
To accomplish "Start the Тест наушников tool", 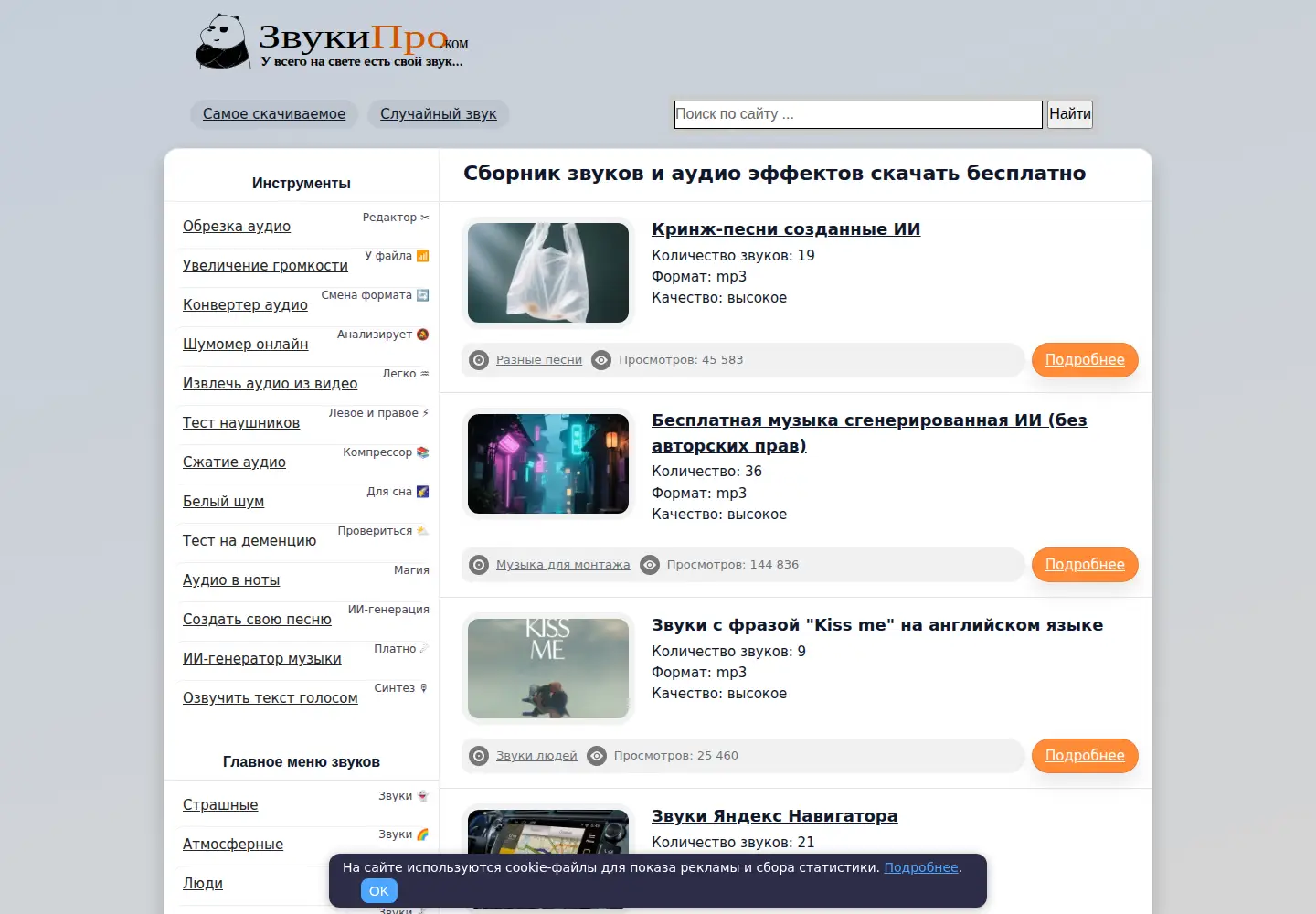I will 241,423.
